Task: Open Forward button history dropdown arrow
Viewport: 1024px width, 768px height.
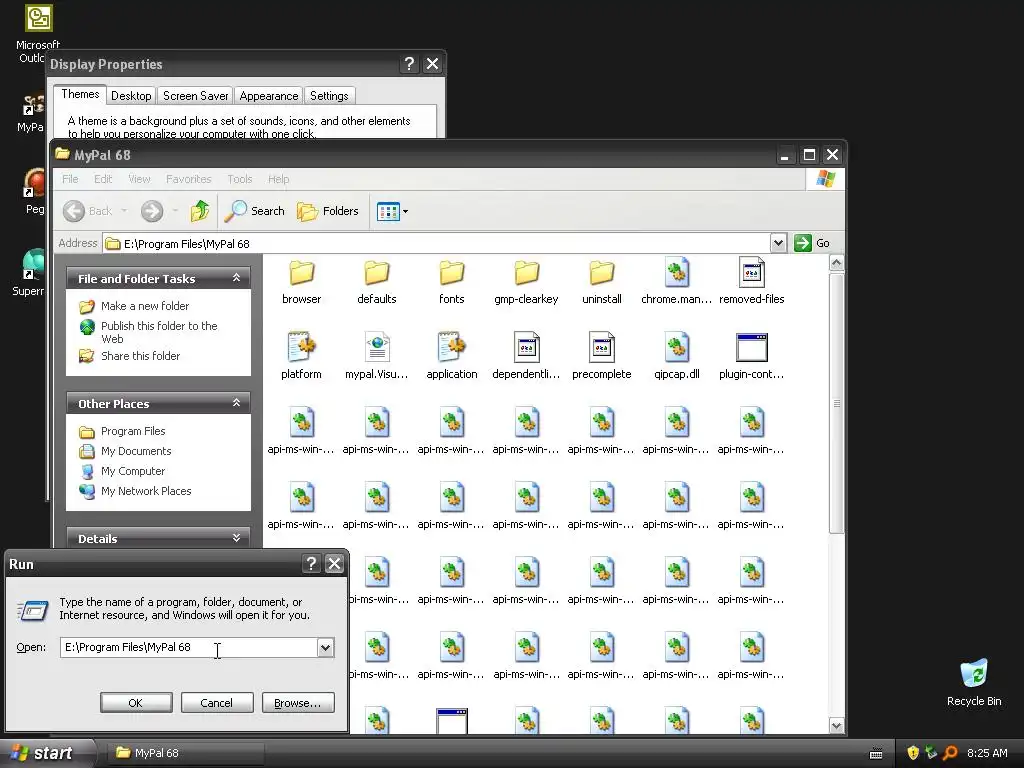Action: click(x=175, y=211)
